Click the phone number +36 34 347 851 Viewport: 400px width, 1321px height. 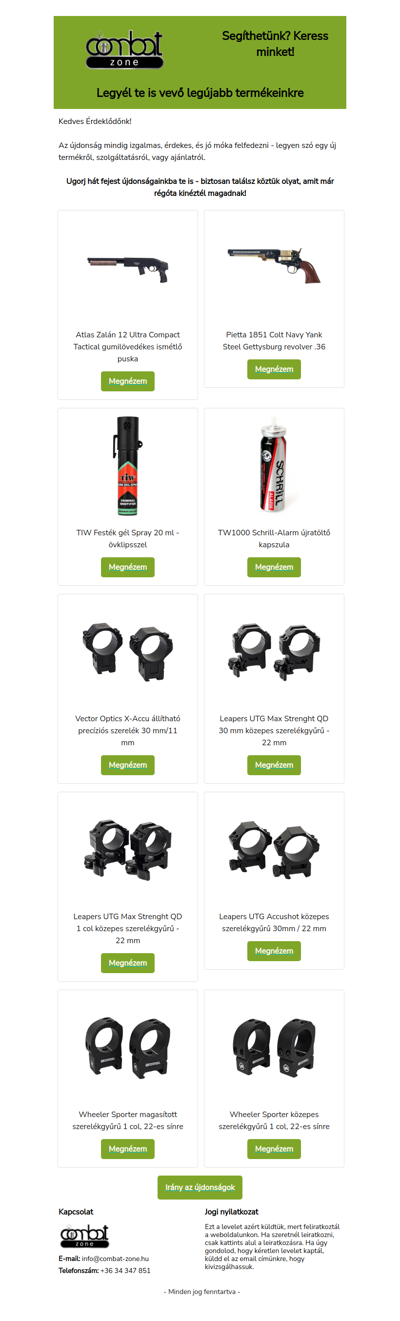coord(126,1270)
